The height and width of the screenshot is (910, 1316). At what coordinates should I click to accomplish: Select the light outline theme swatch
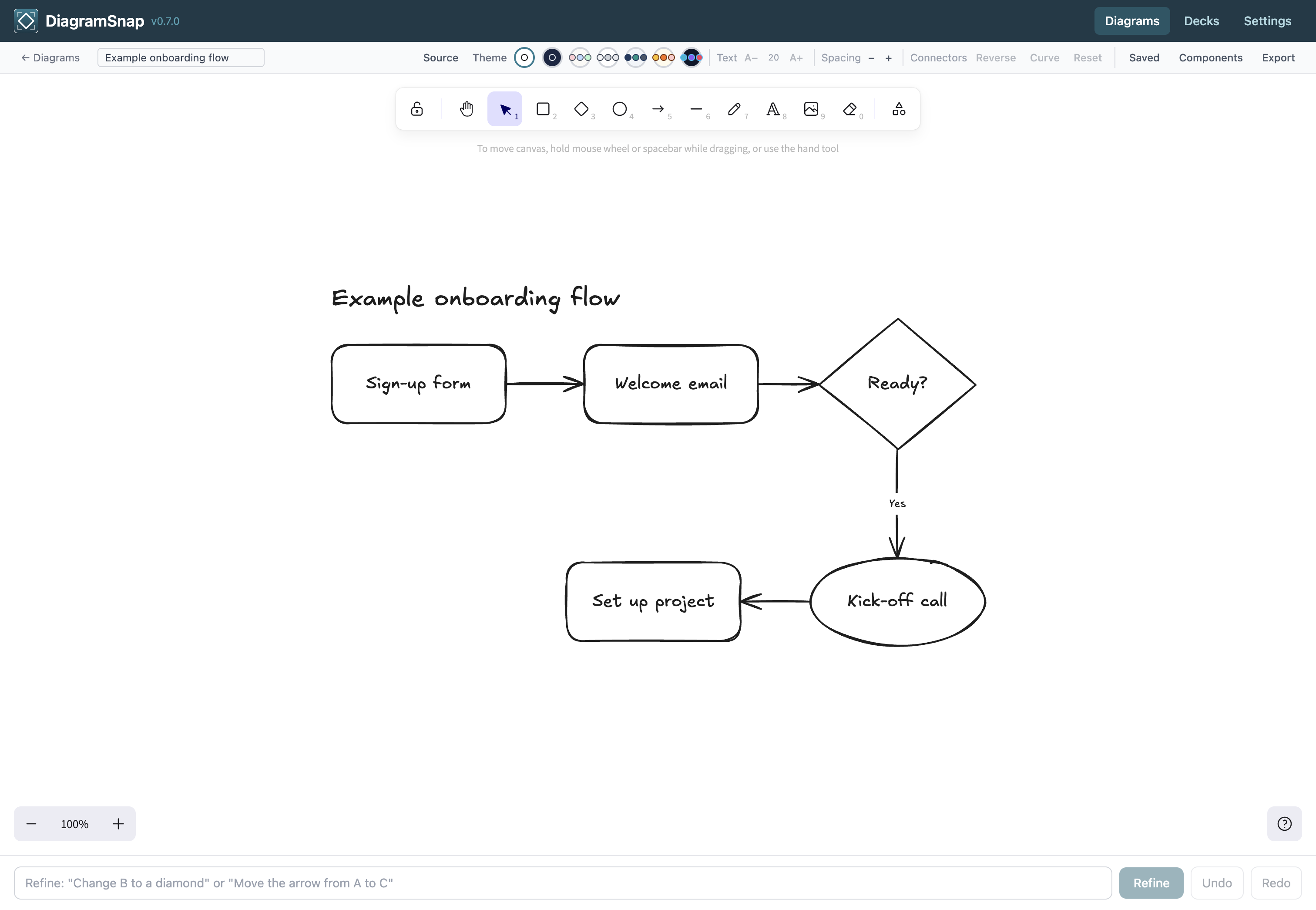pos(524,57)
